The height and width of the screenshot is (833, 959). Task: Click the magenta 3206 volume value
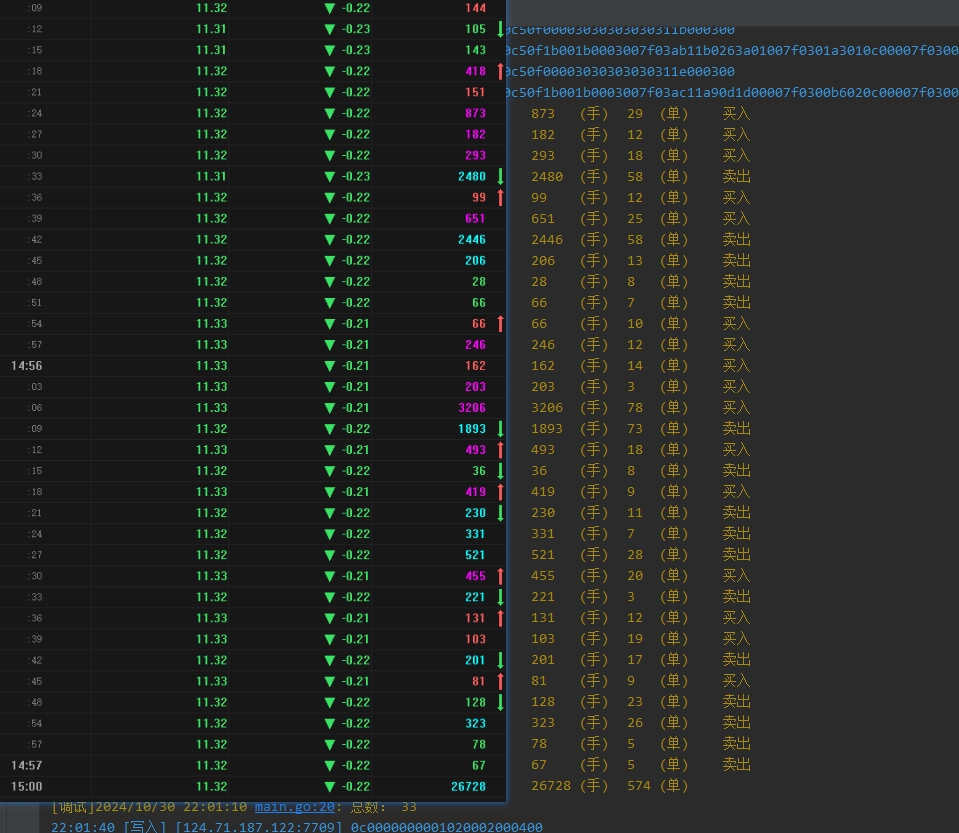[471, 408]
